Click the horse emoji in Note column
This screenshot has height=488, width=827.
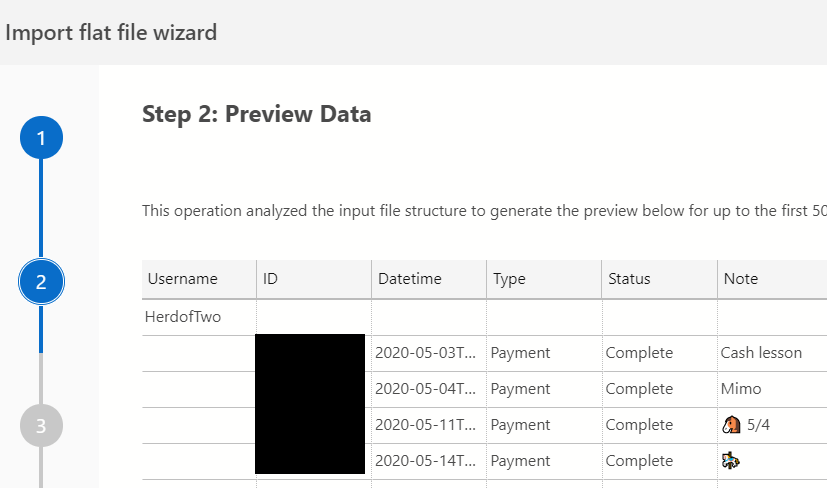coord(732,425)
